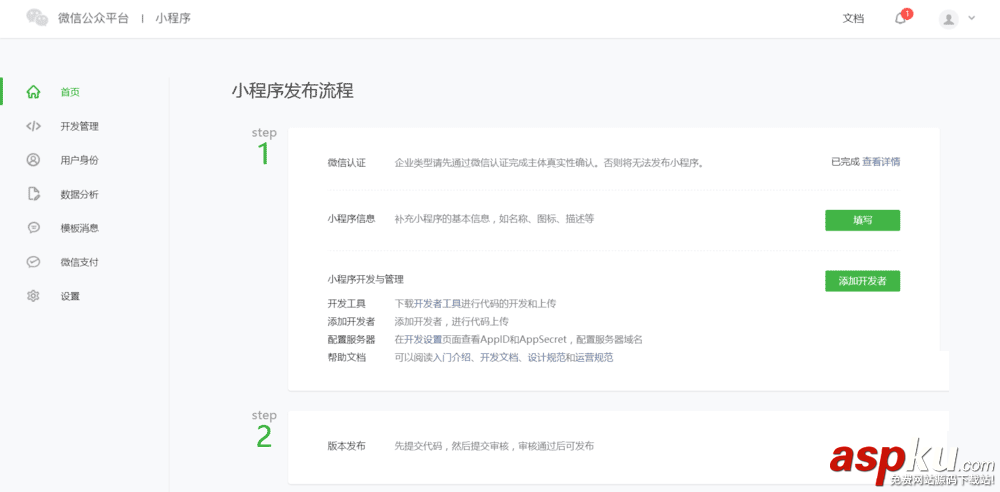Screen dimensions: 1000x492
Task: Click the 模板消息 chat bubble icon
Action: point(33,228)
